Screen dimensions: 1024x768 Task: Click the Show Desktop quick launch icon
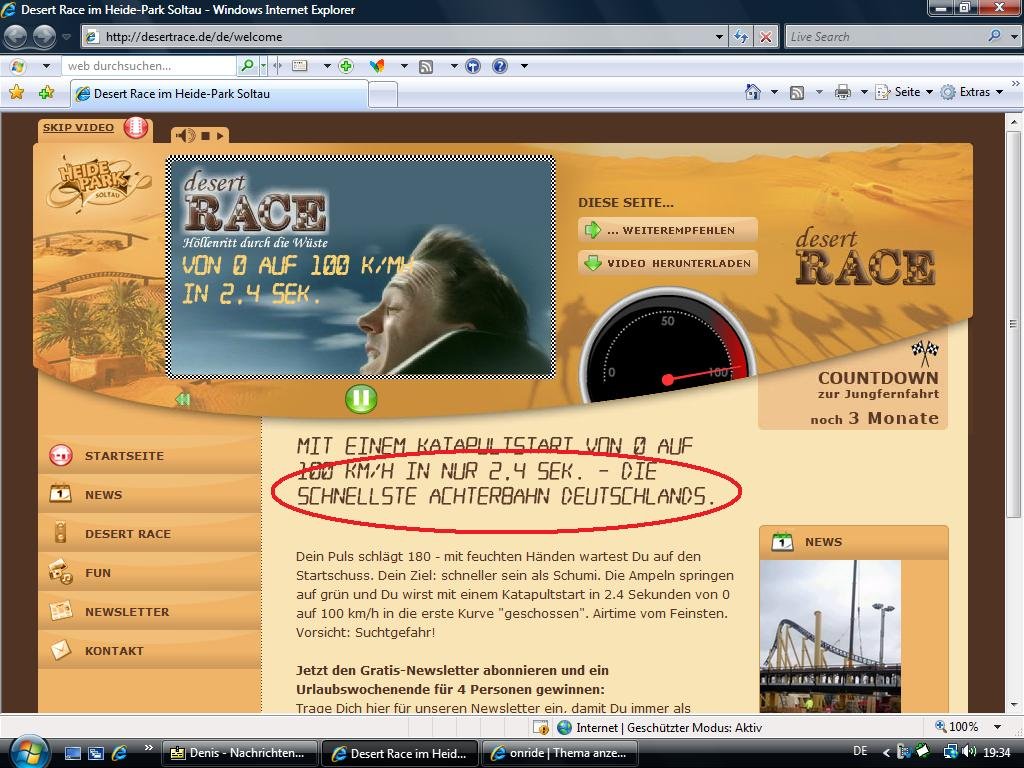pos(73,753)
